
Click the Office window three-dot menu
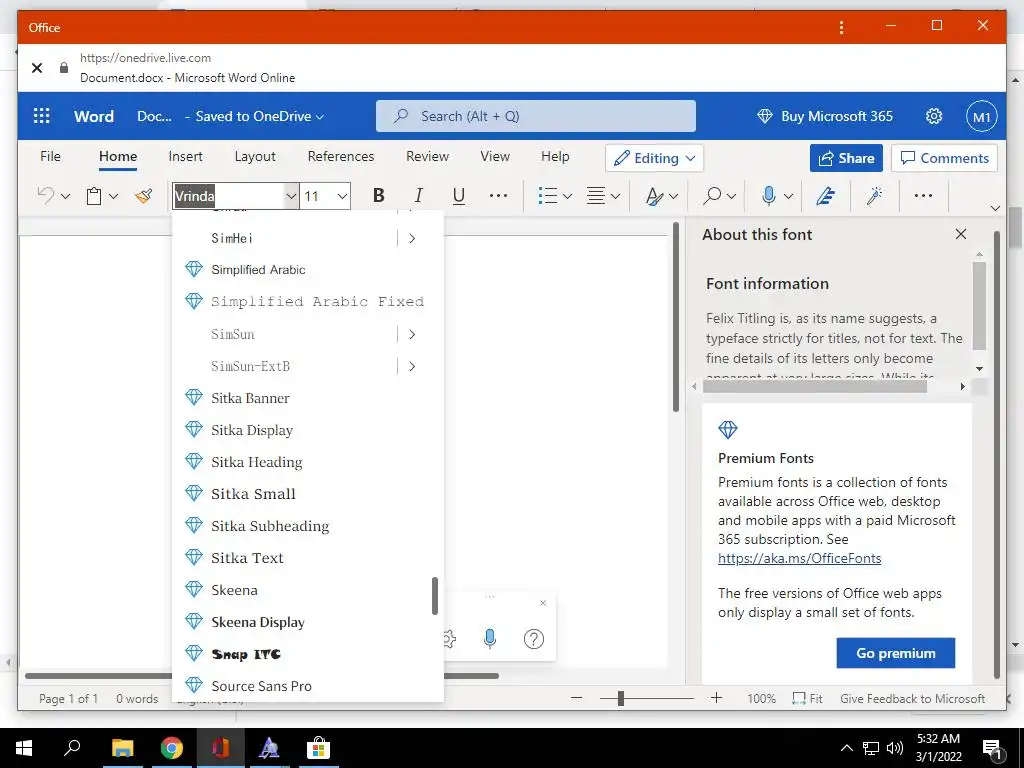pyautogui.click(x=841, y=27)
